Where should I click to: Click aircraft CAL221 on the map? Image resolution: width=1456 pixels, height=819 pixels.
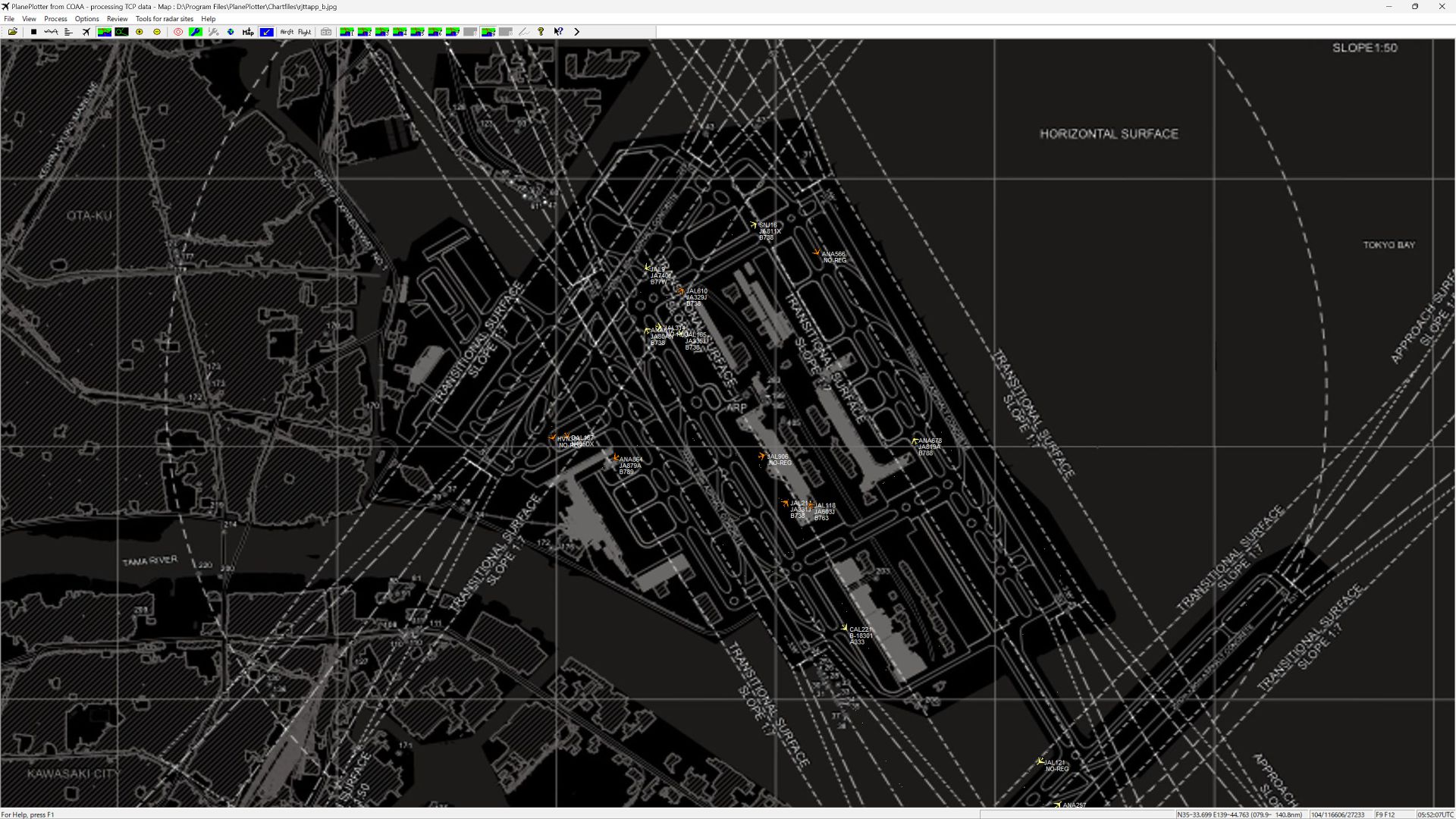coord(844,628)
